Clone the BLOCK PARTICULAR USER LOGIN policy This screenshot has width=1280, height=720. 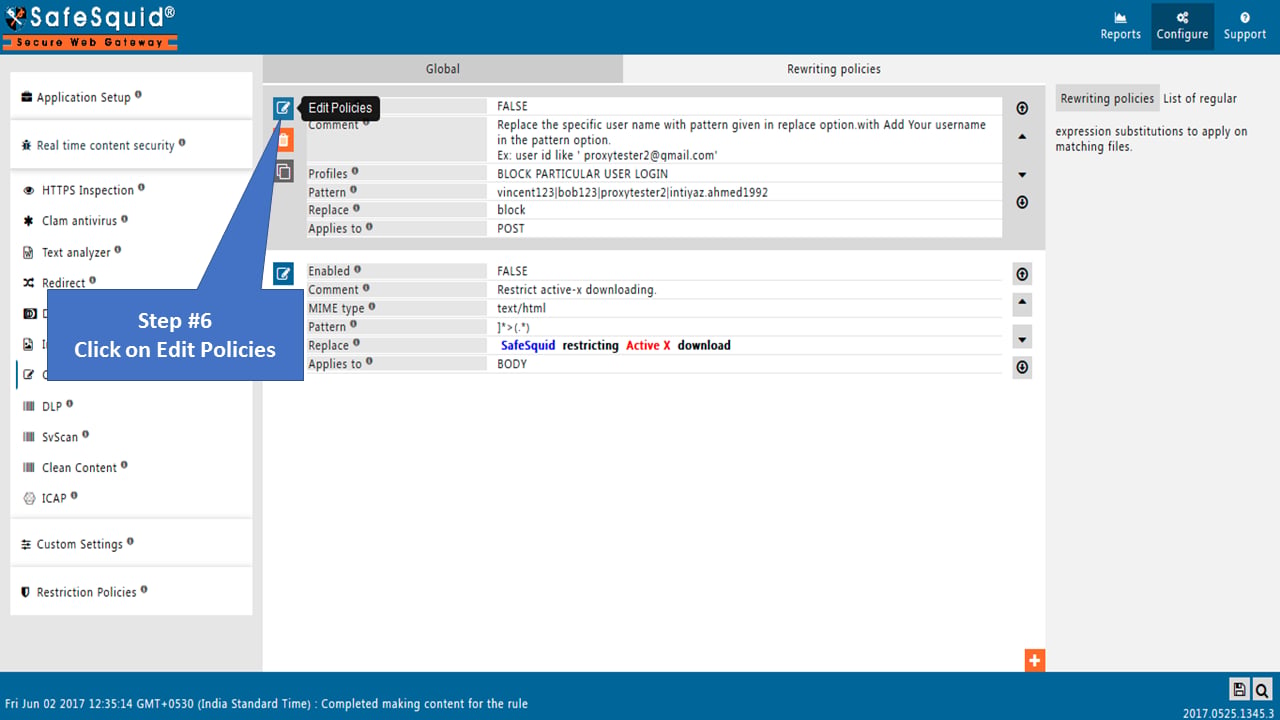coord(283,171)
